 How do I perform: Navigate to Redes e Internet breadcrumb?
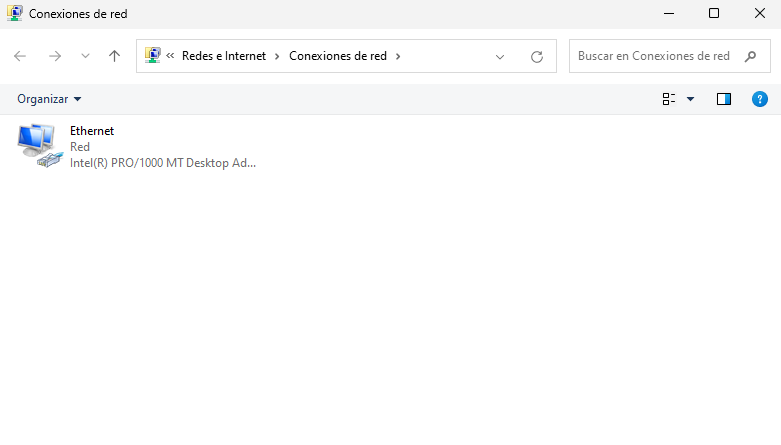(224, 56)
